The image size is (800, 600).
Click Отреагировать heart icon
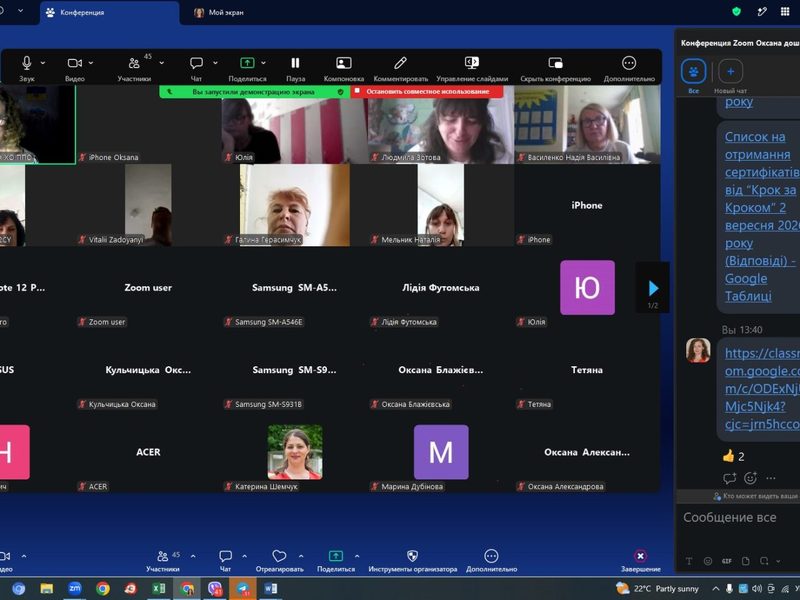point(279,556)
